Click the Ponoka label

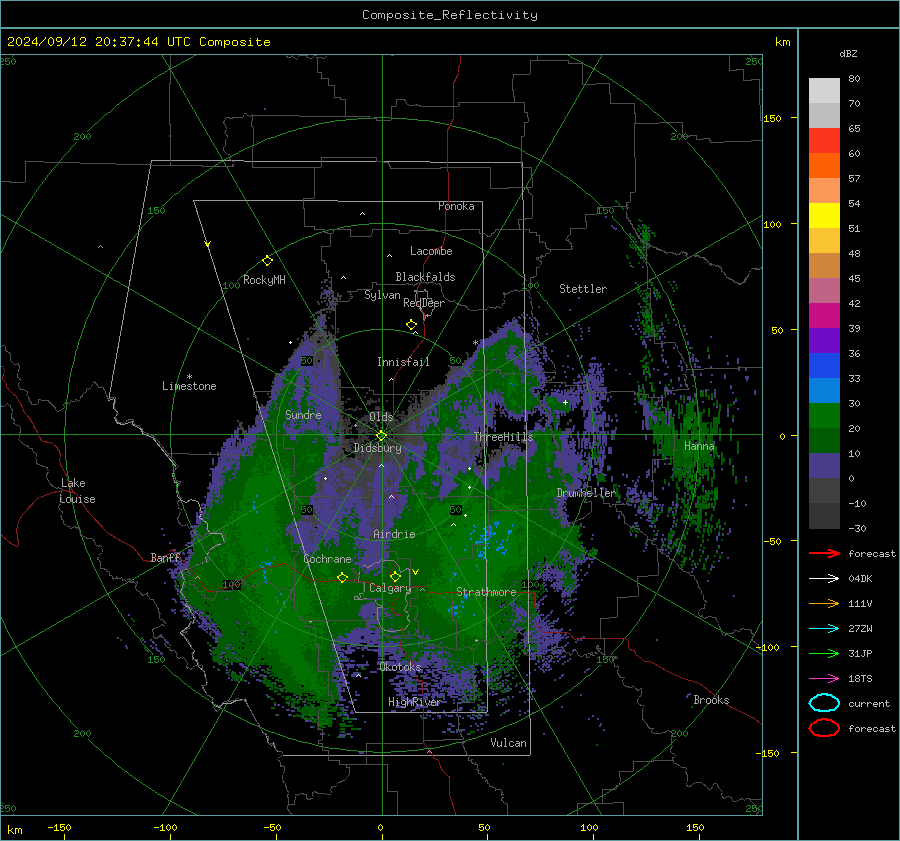(456, 206)
